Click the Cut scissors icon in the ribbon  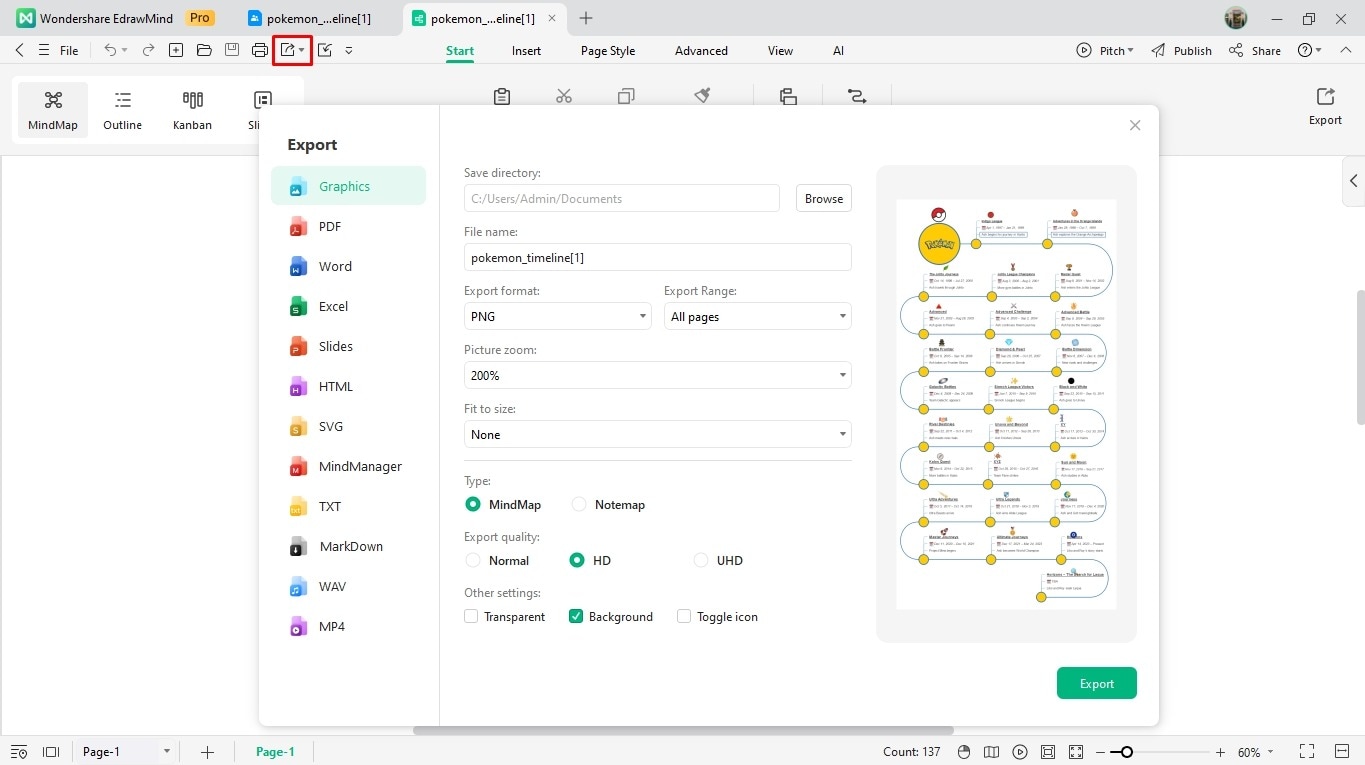click(x=564, y=96)
